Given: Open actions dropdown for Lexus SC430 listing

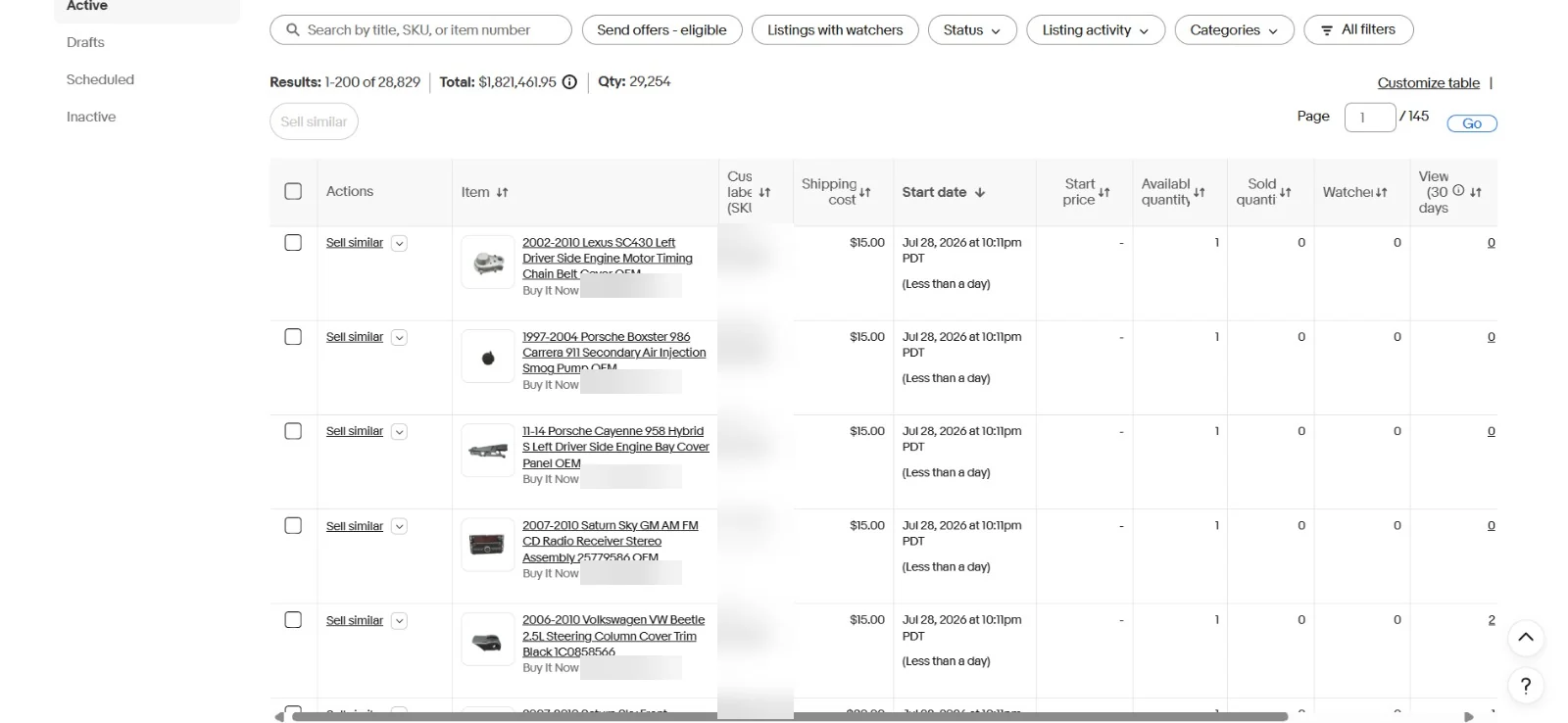Looking at the screenshot, I should 399,244.
